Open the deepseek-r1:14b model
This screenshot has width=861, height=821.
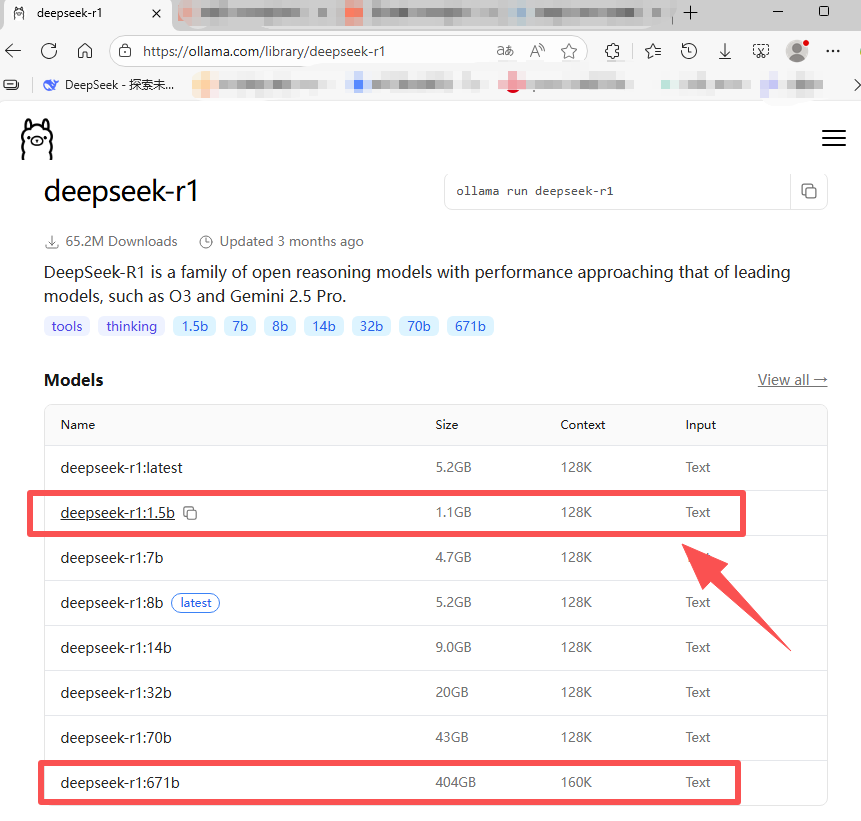(116, 648)
